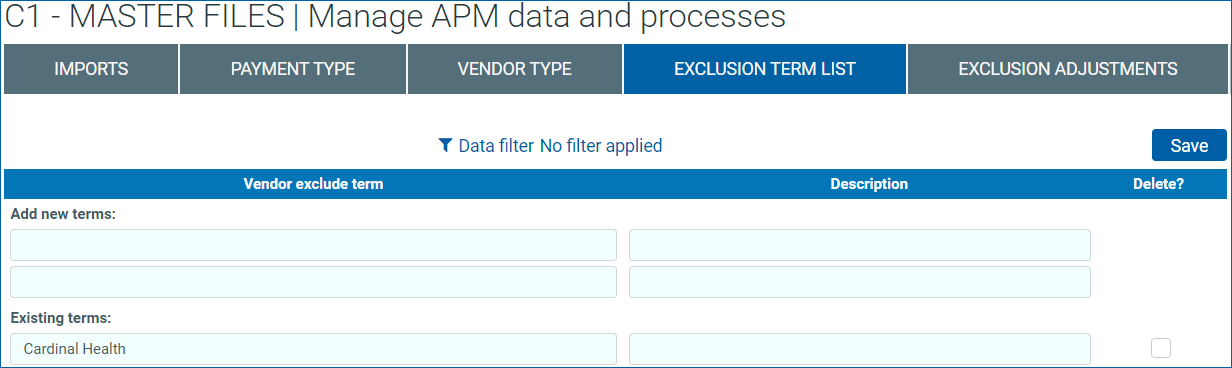
Task: Click the 'No filter applied' text
Action: click(601, 146)
